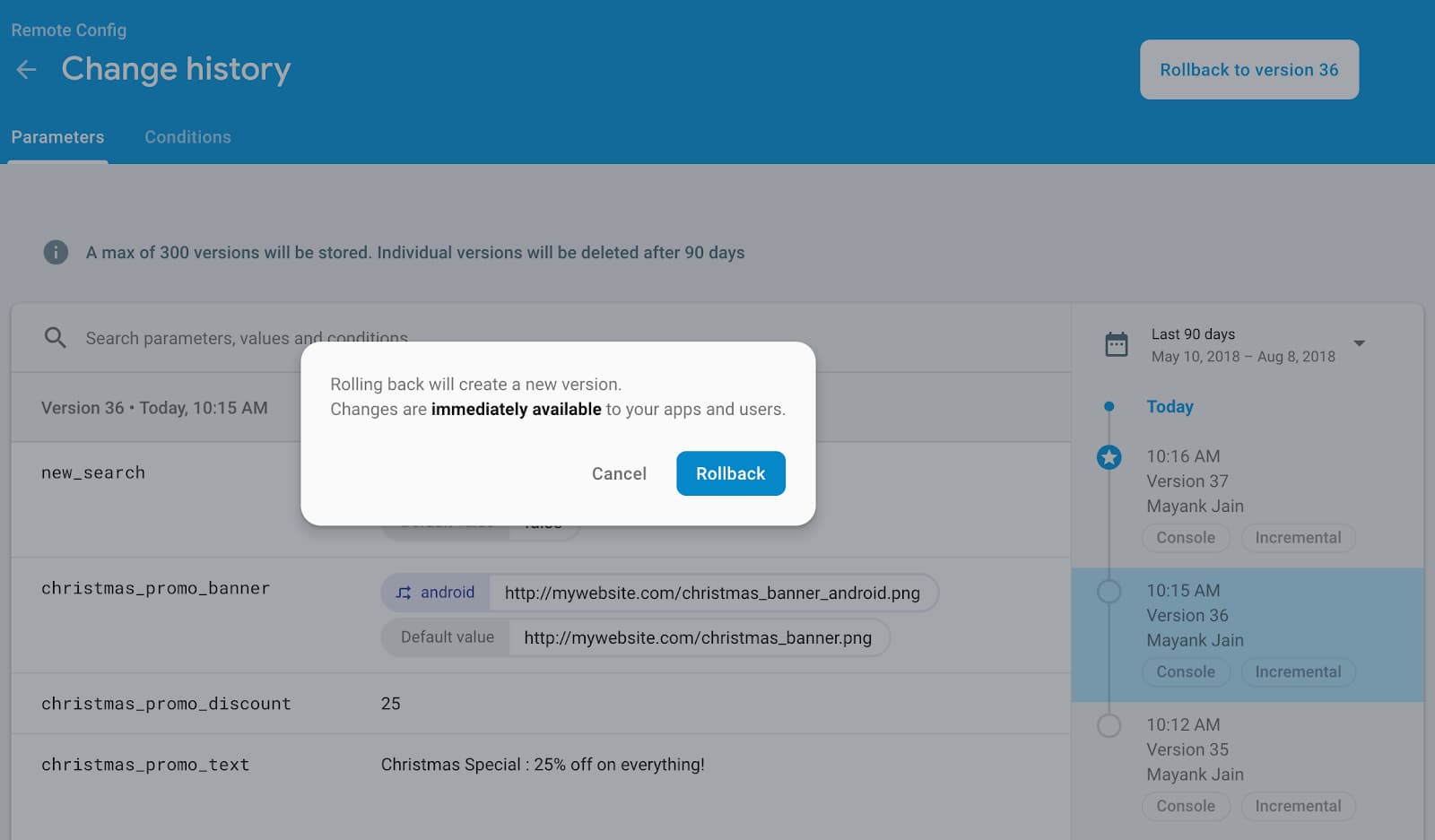Click the calendar icon for date range
Viewport: 1435px width, 840px height.
coord(1117,344)
